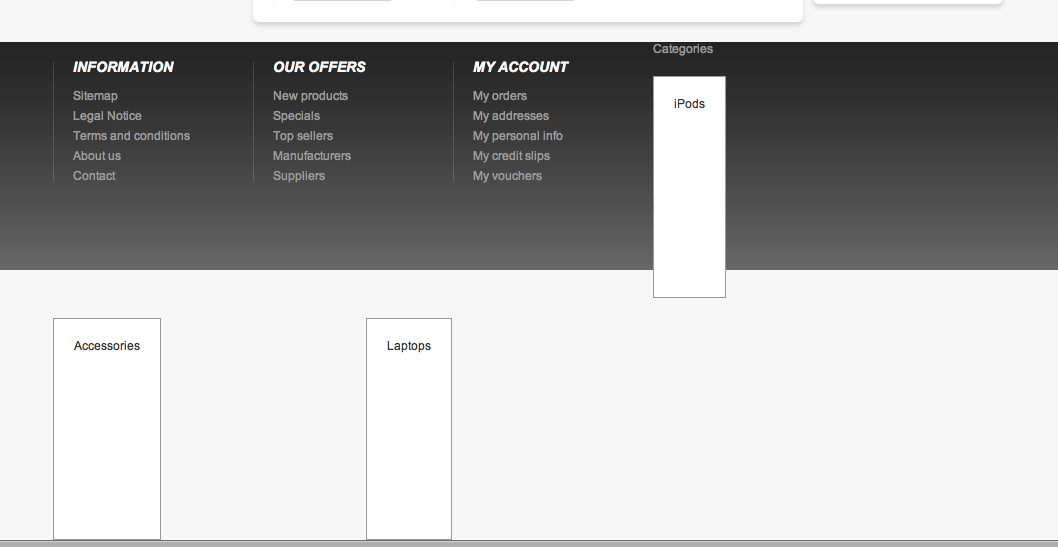This screenshot has height=547, width=1058.
Task: Go to Terms and conditions
Action: pyautogui.click(x=132, y=136)
